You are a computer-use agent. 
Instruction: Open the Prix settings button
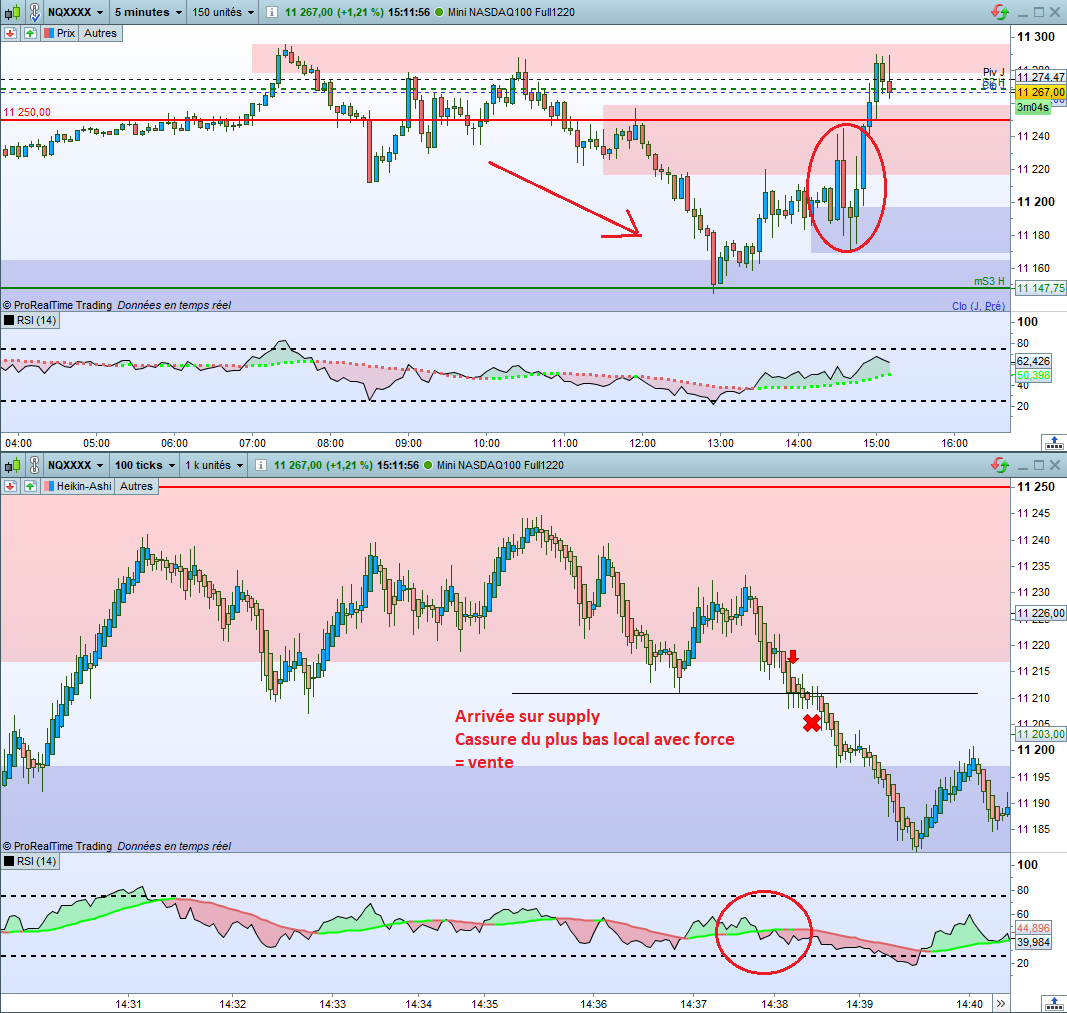[60, 33]
